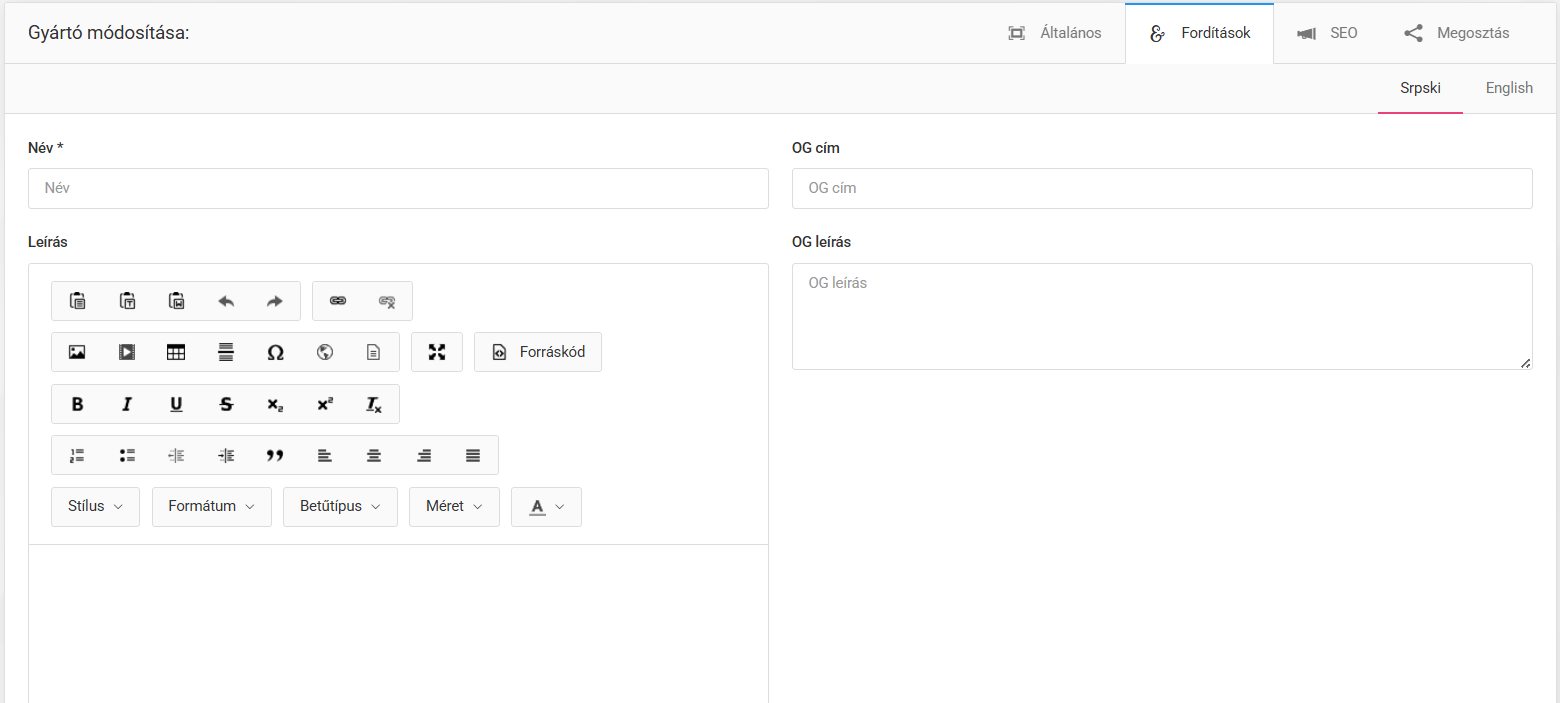Image resolution: width=1560 pixels, height=703 pixels.
Task: Insert a table in the editor
Action: [x=176, y=352]
